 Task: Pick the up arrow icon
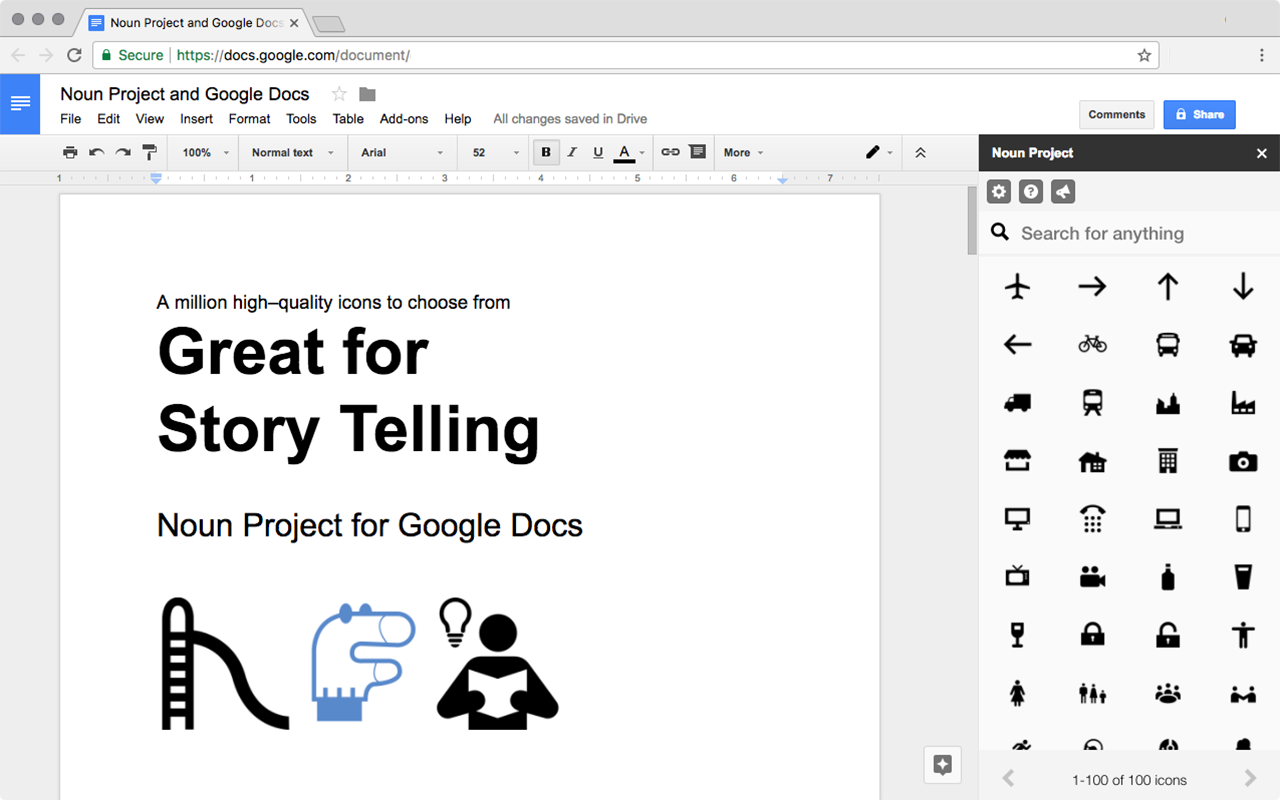[x=1167, y=287]
